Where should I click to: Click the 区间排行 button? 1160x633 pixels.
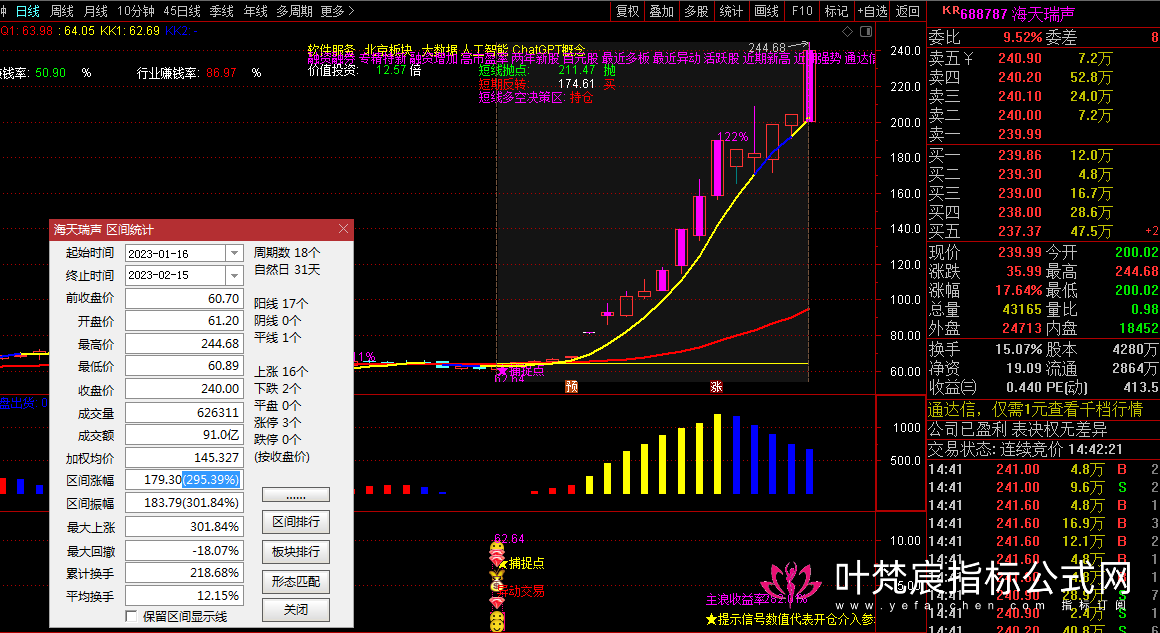click(296, 522)
